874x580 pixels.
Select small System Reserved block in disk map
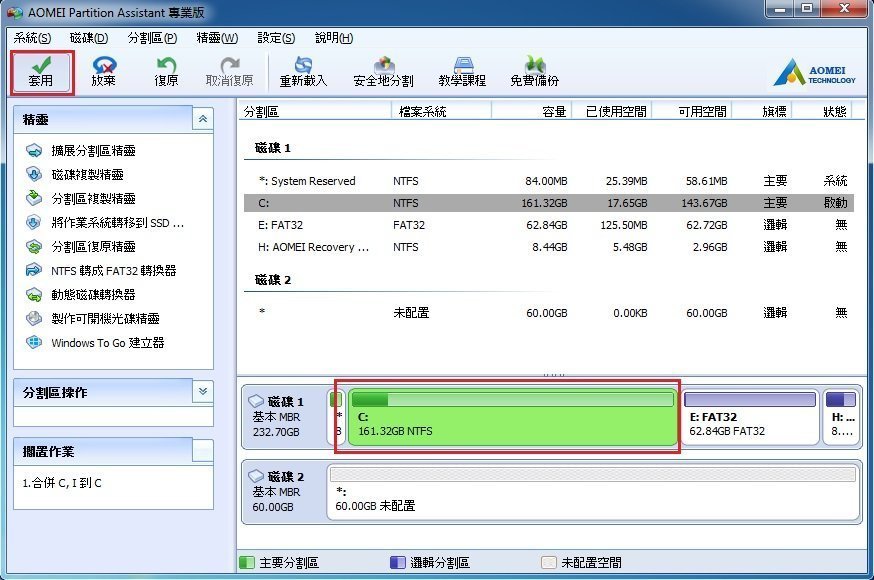tap(336, 417)
